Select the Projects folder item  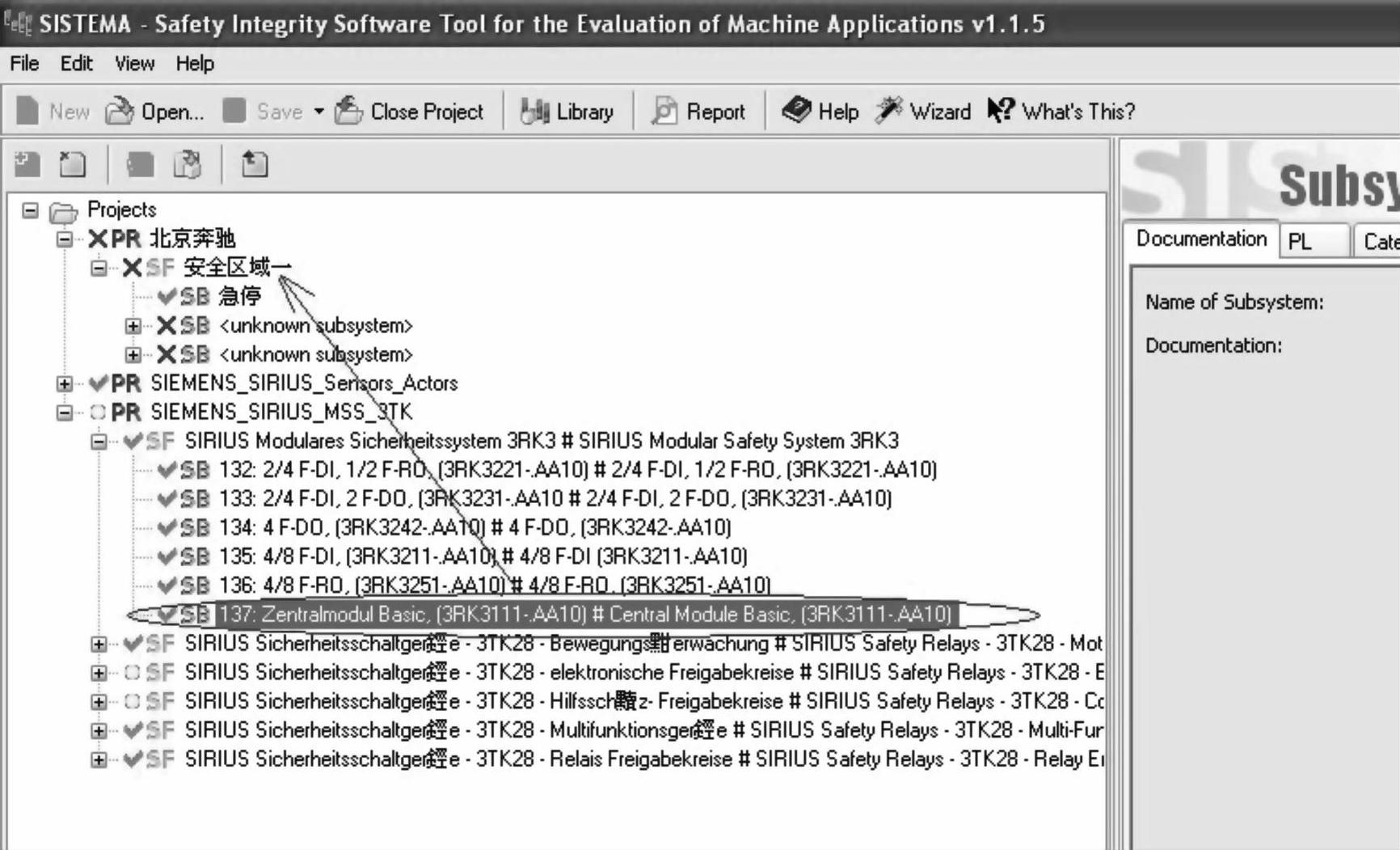click(121, 209)
